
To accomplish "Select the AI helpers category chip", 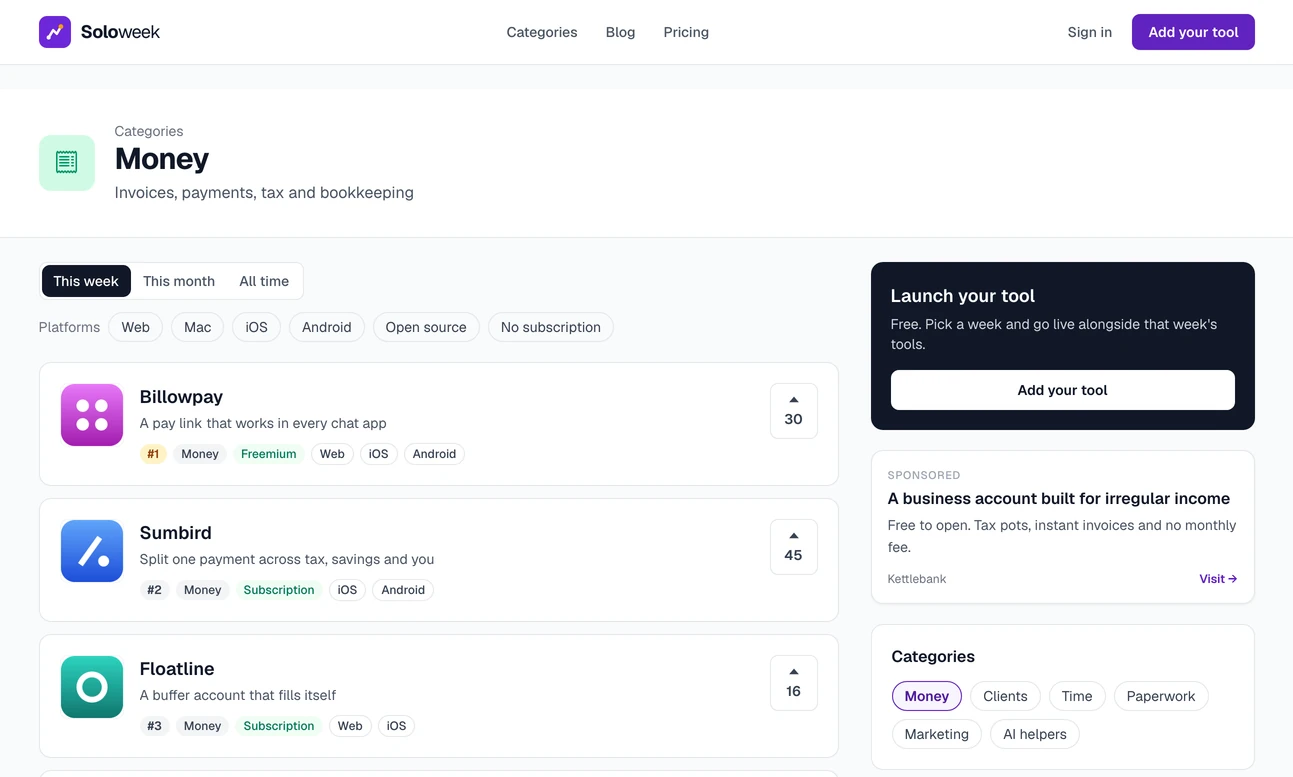I will tap(1035, 734).
